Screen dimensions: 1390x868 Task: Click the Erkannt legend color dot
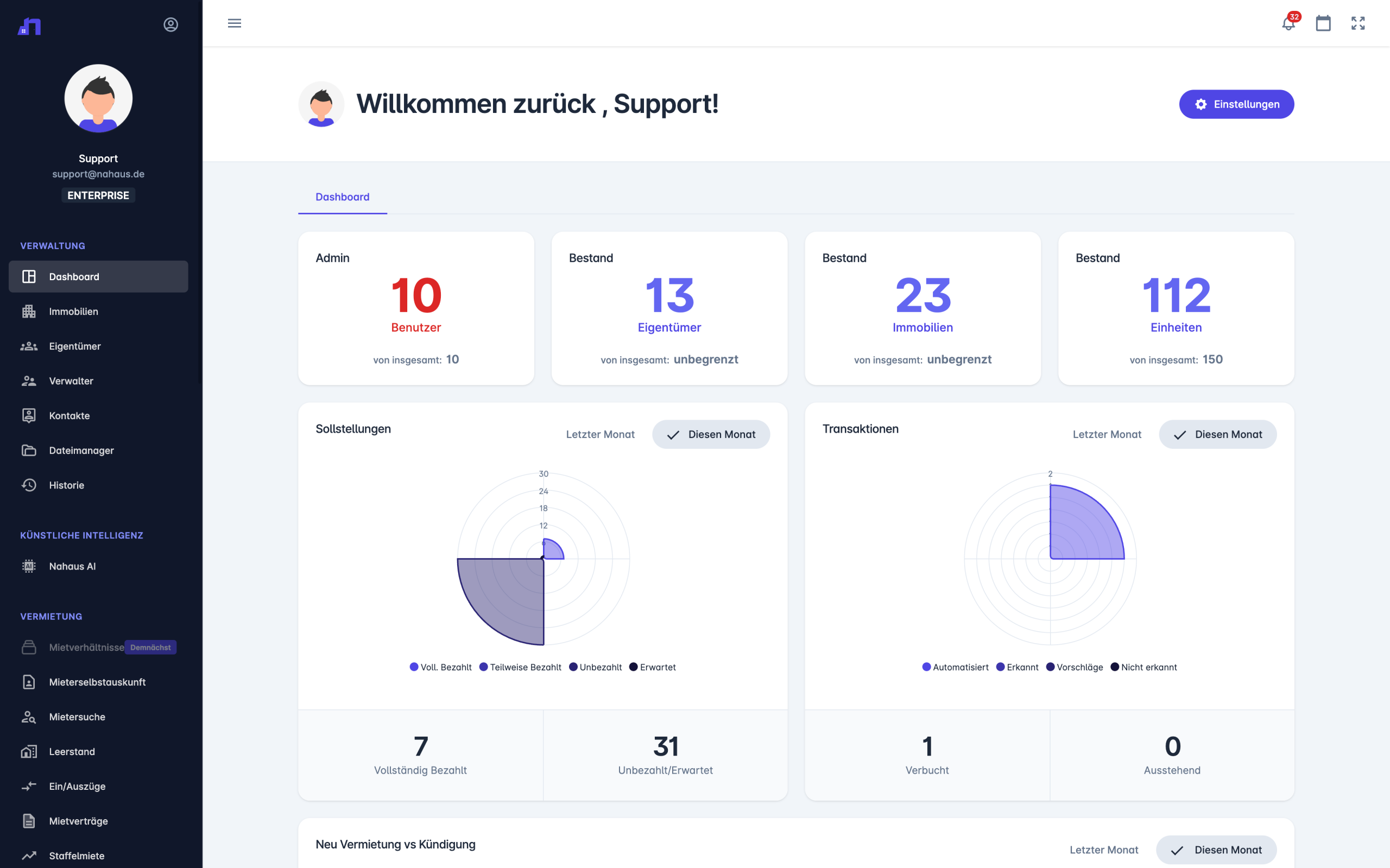coord(1000,667)
